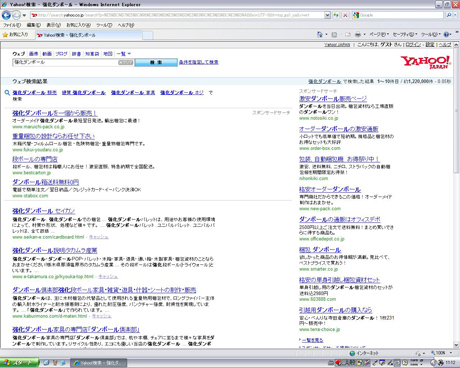Select the Yahoo!検索 - 強化ダンボール tab
The width and height of the screenshot is (460, 368).
88,35
